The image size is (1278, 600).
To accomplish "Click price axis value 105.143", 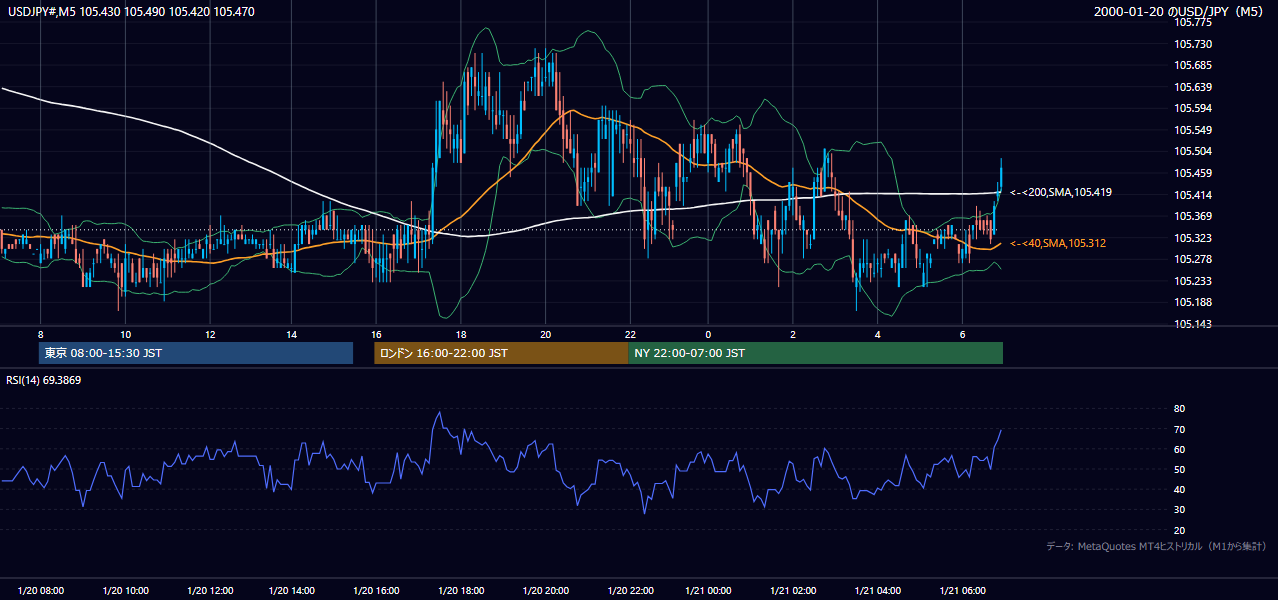I will (1193, 324).
